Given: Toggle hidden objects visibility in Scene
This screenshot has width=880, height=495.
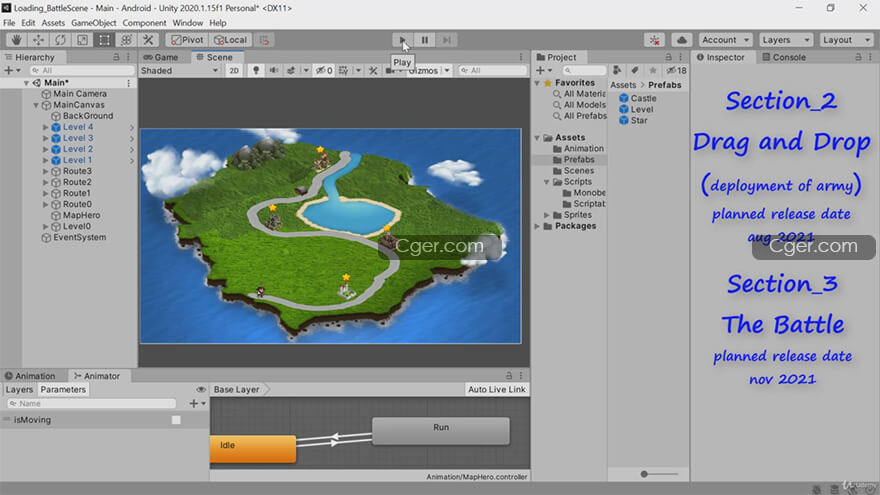Looking at the screenshot, I should [x=324, y=71].
